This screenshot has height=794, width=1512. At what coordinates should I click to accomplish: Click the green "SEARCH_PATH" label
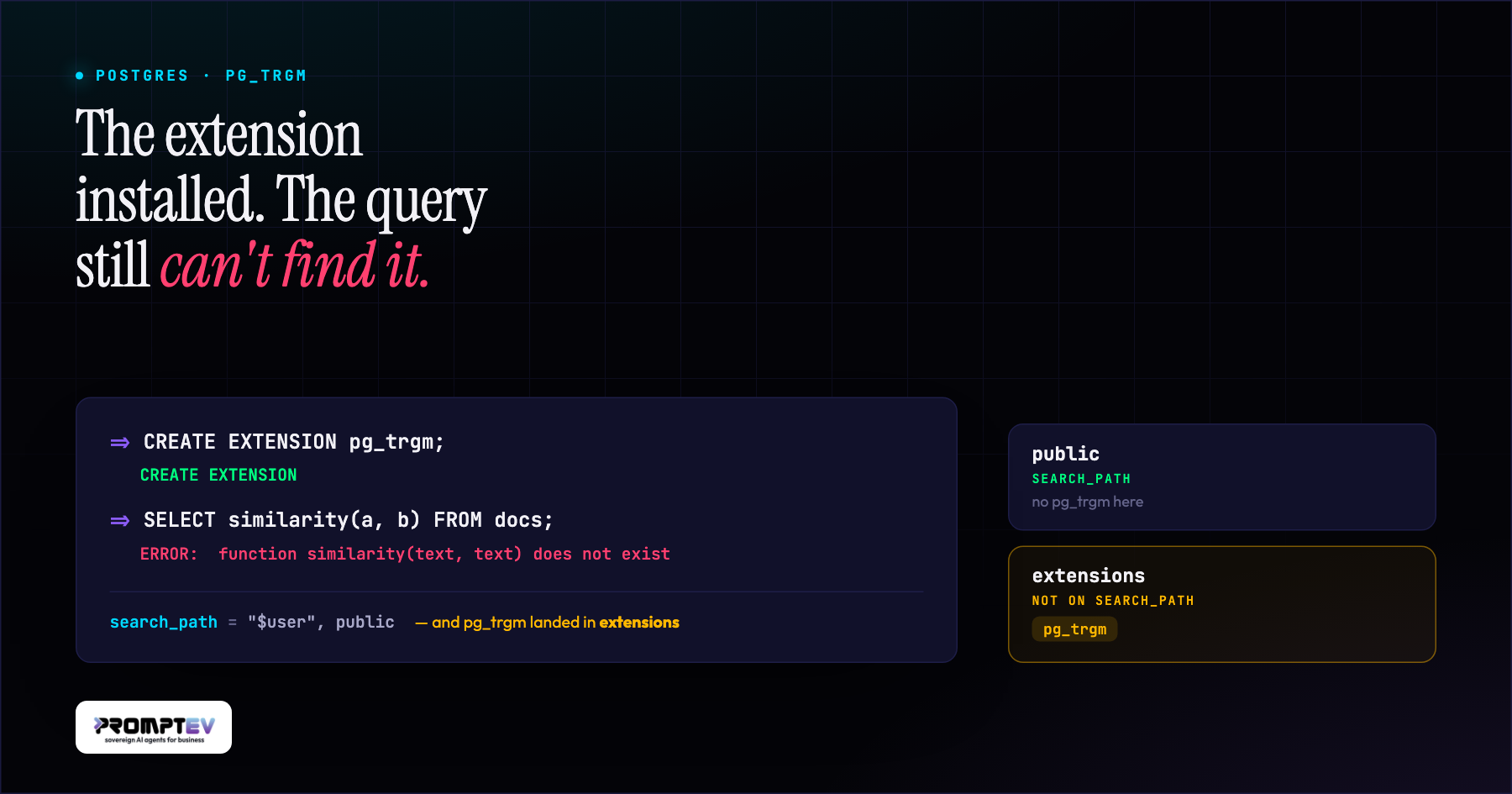(1081, 479)
